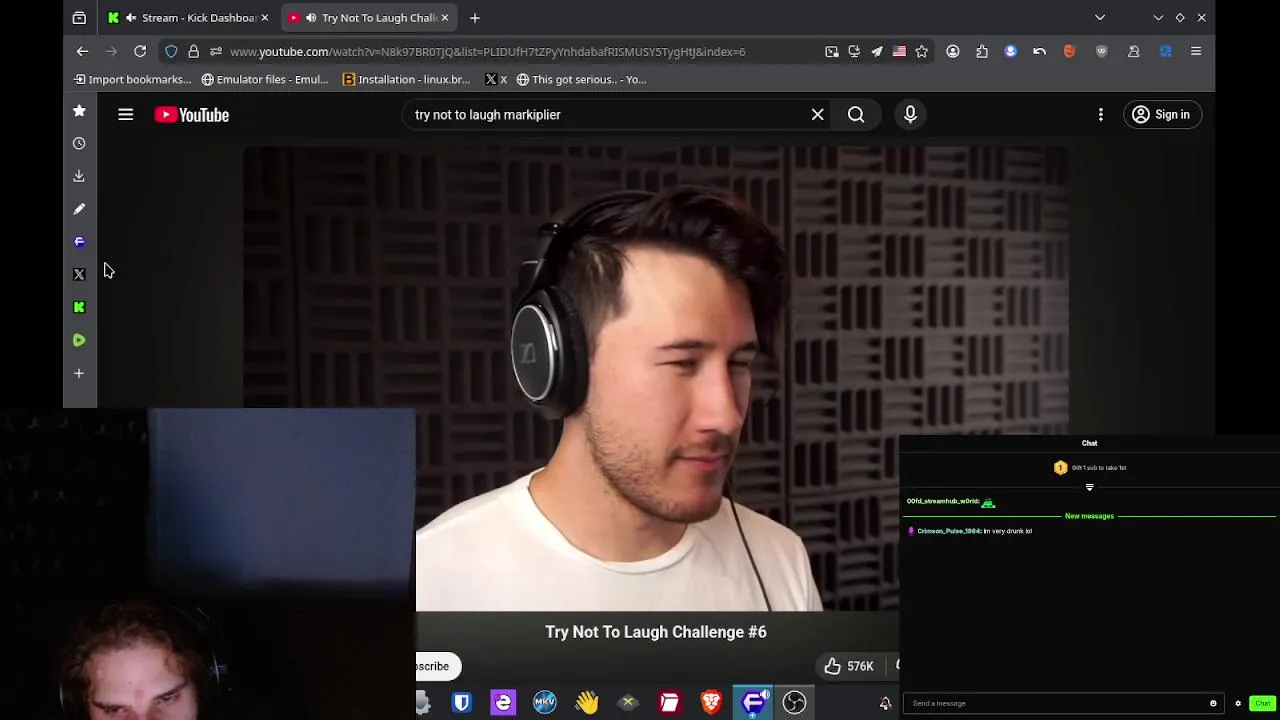
Task: Click the paper plane send icon
Action: click(x=877, y=52)
